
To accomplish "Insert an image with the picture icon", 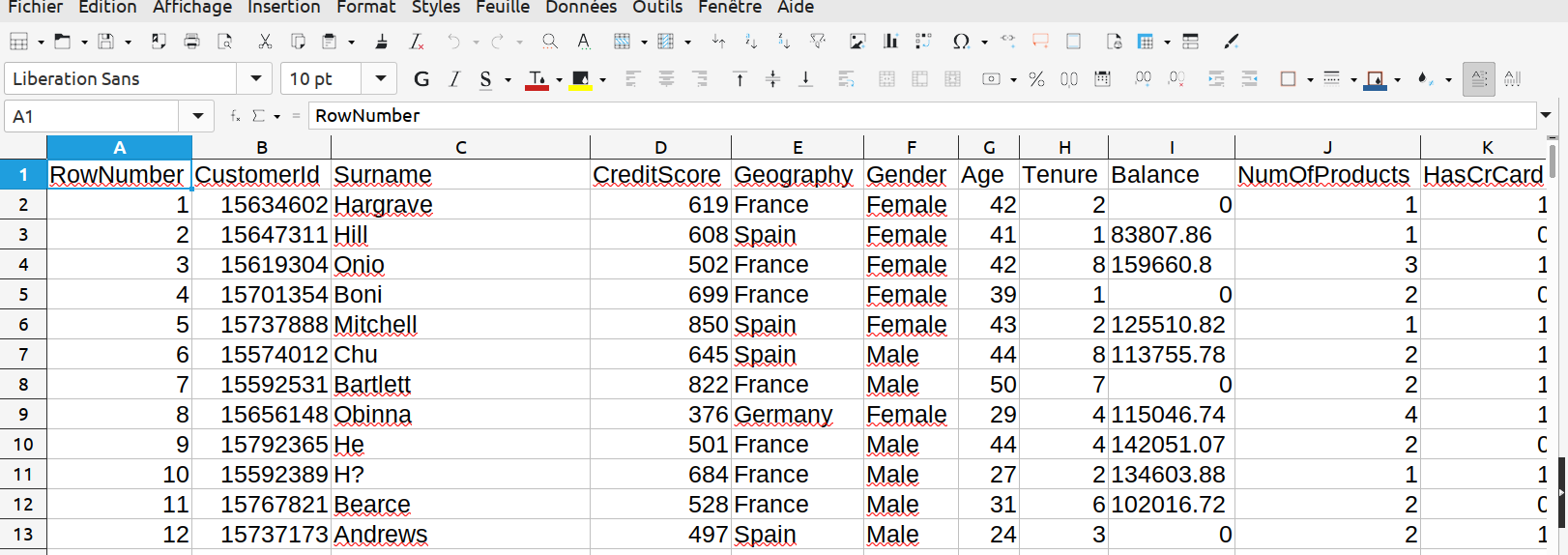I will point(857,42).
